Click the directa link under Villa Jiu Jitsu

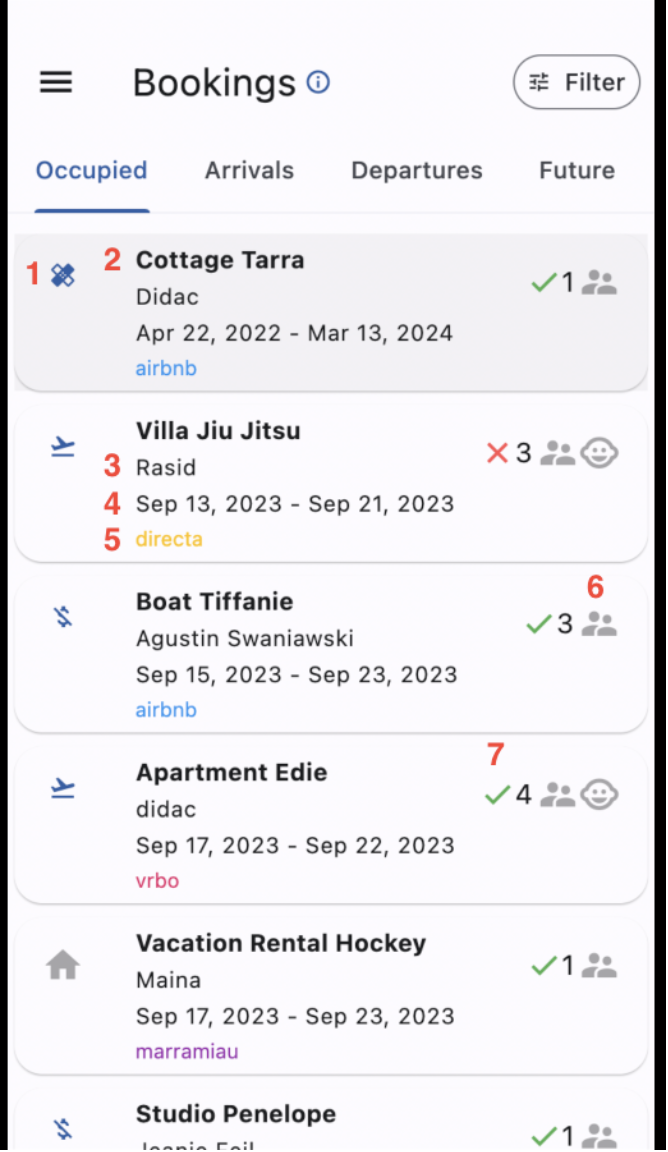(168, 539)
